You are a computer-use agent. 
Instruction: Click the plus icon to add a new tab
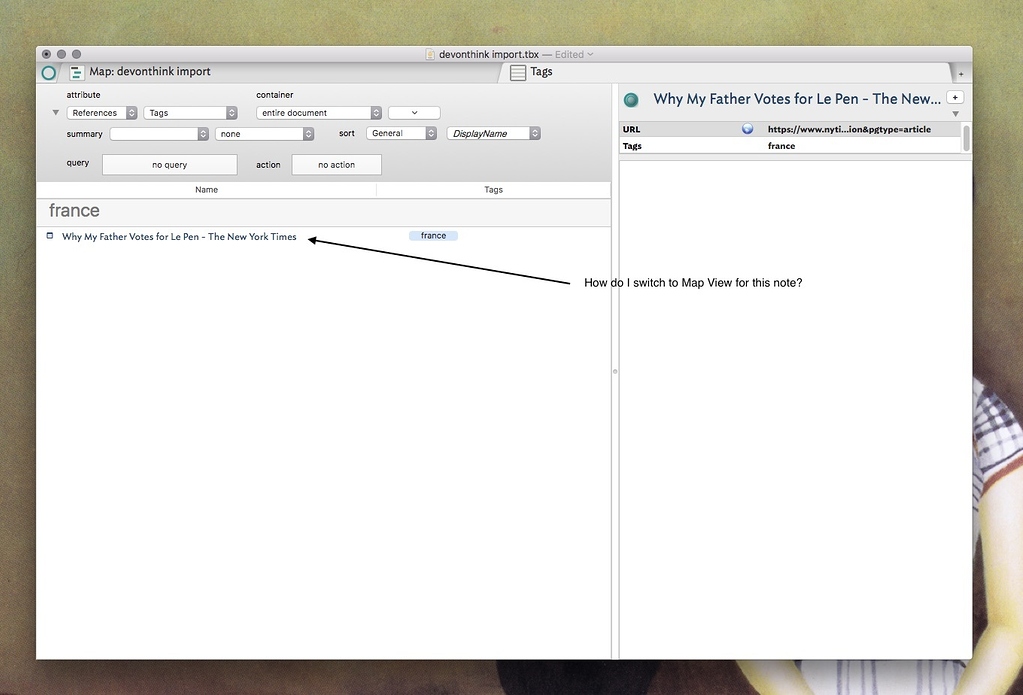point(961,72)
